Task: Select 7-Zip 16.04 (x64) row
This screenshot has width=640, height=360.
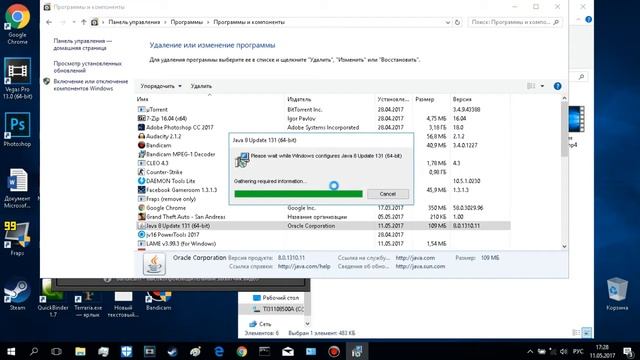Action: pyautogui.click(x=322, y=118)
